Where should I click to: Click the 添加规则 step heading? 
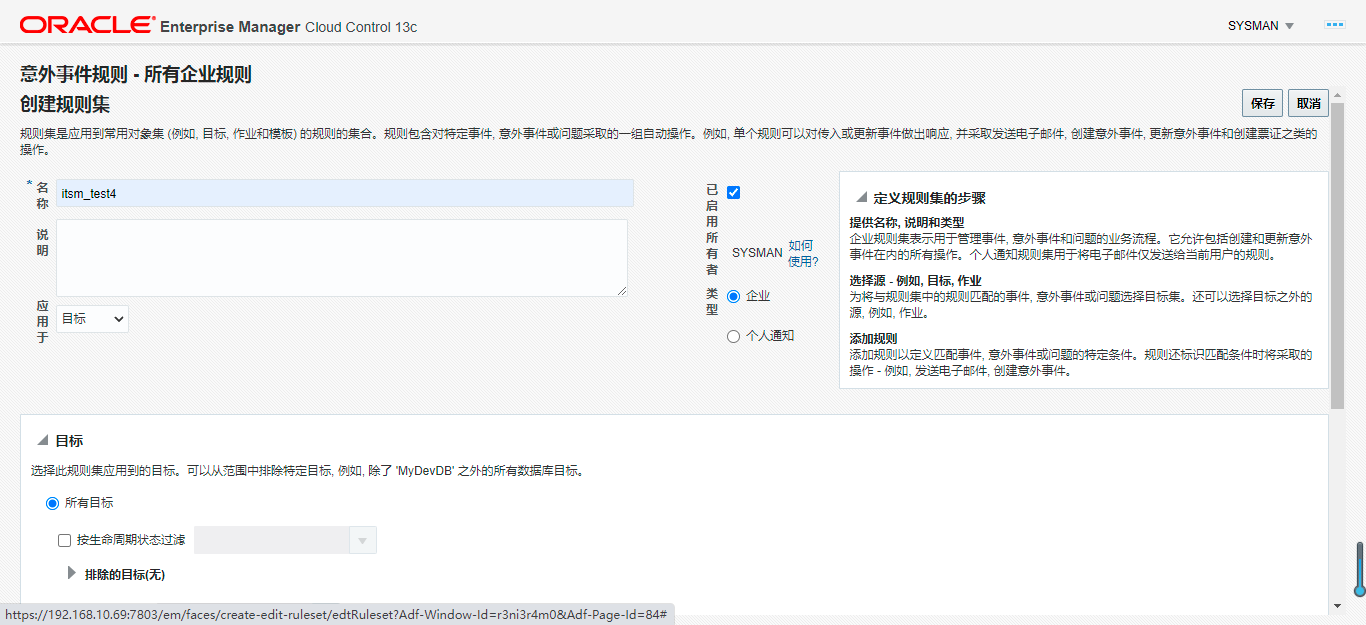click(x=874, y=339)
